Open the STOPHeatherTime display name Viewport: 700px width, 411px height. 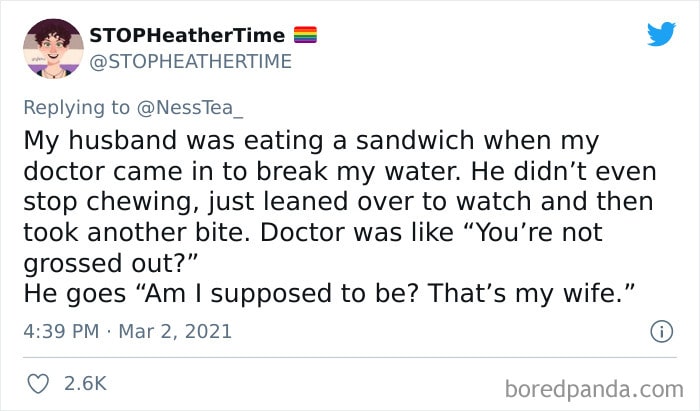[x=187, y=35]
